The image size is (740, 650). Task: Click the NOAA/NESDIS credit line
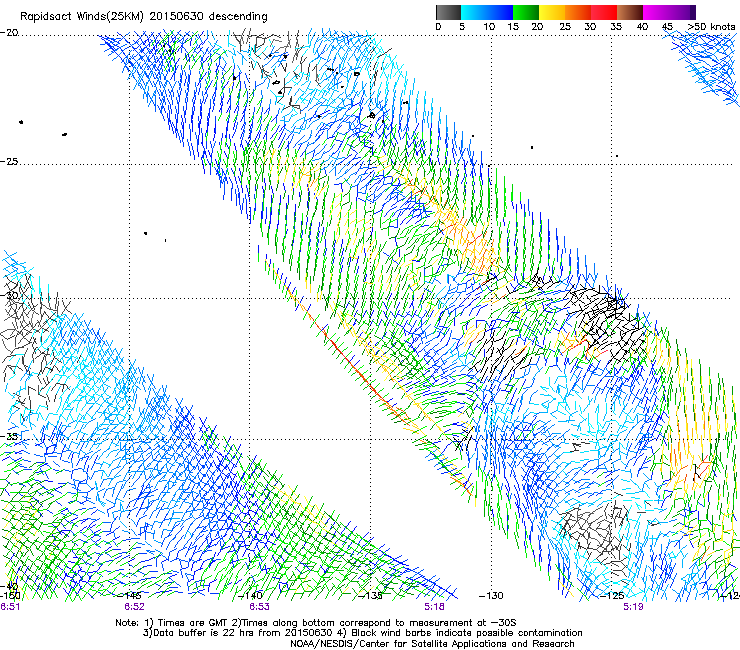432,644
